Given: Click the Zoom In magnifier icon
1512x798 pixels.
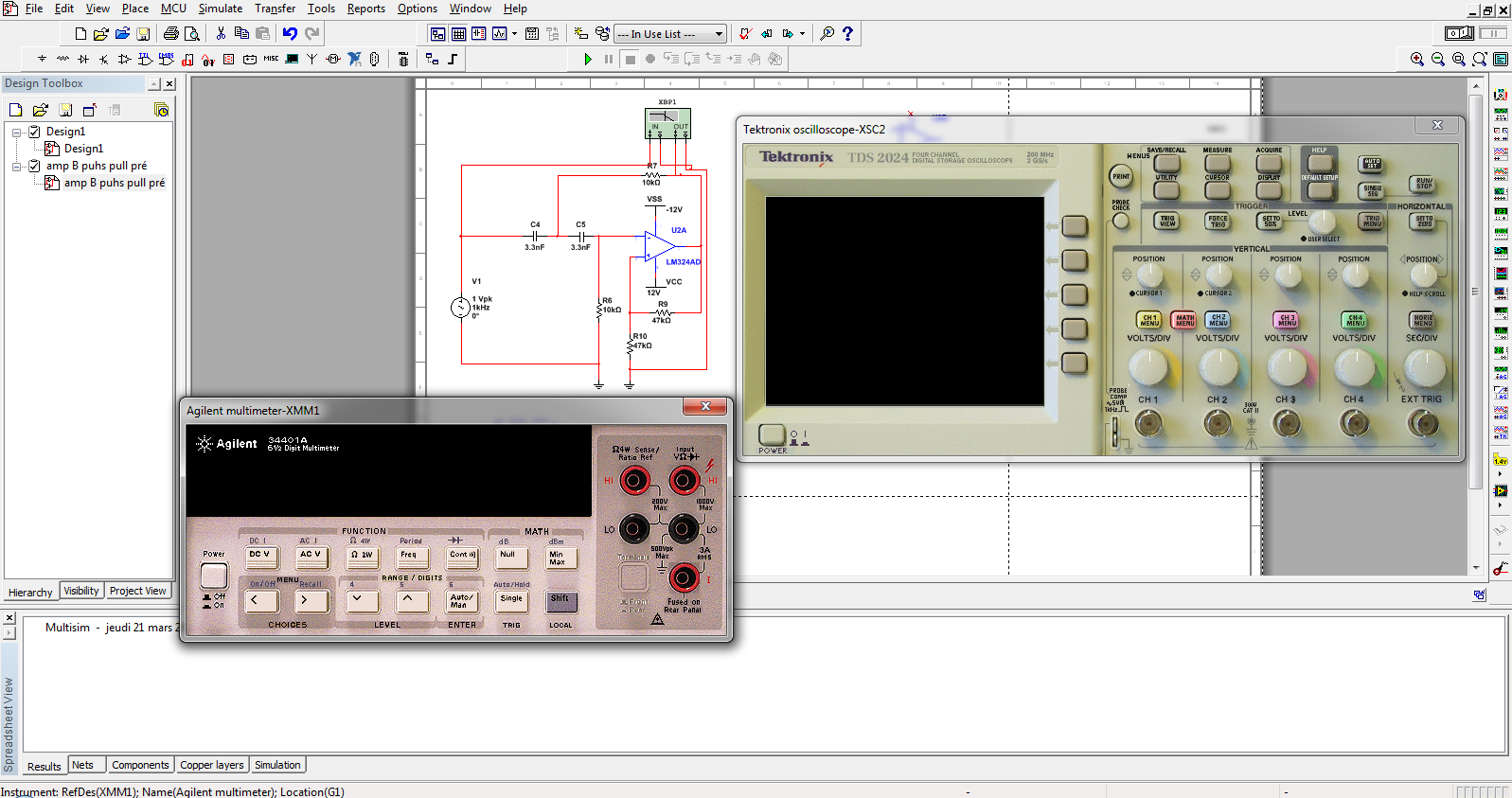Looking at the screenshot, I should pos(1417,59).
